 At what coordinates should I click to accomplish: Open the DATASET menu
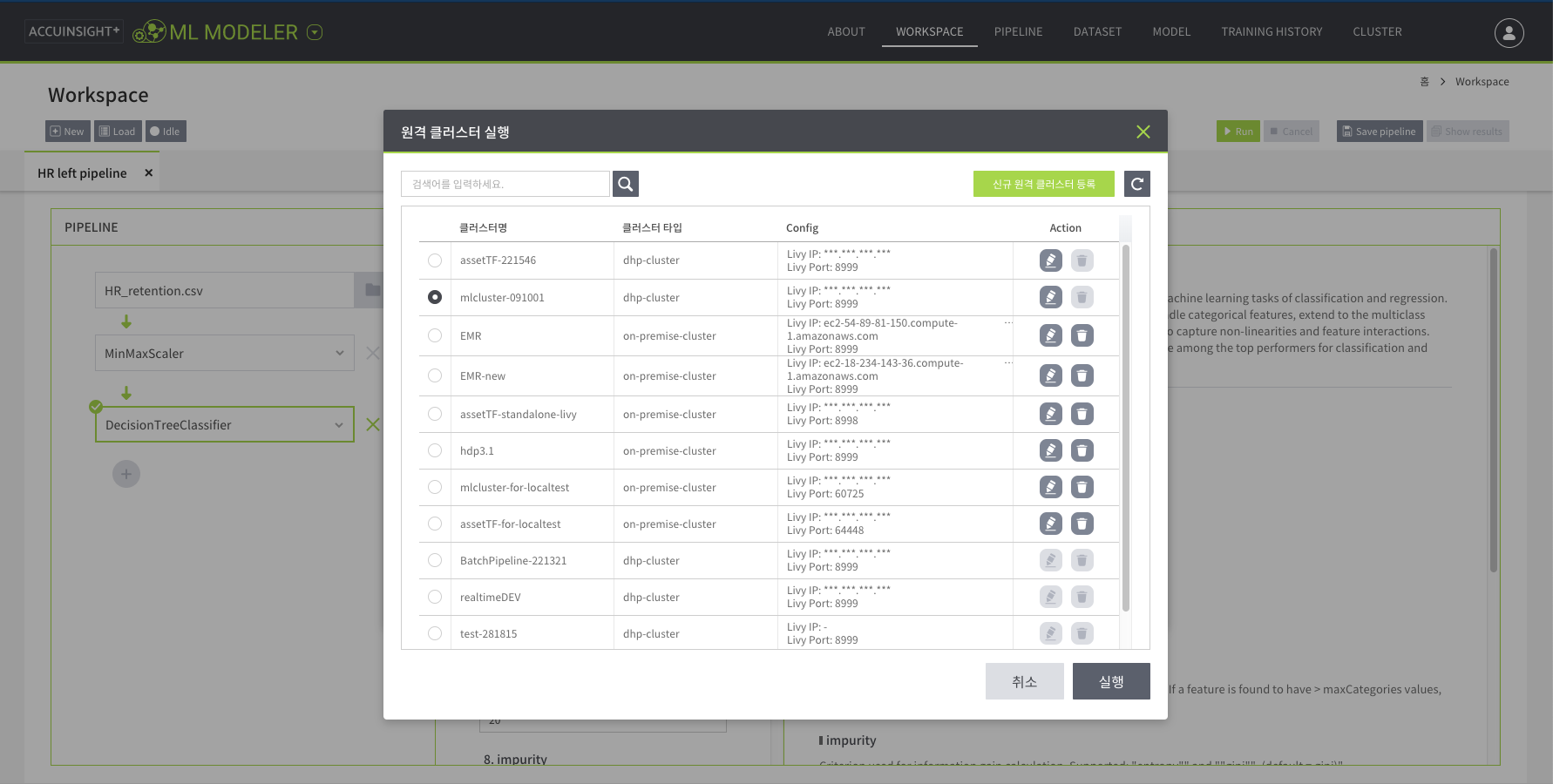click(x=1097, y=32)
